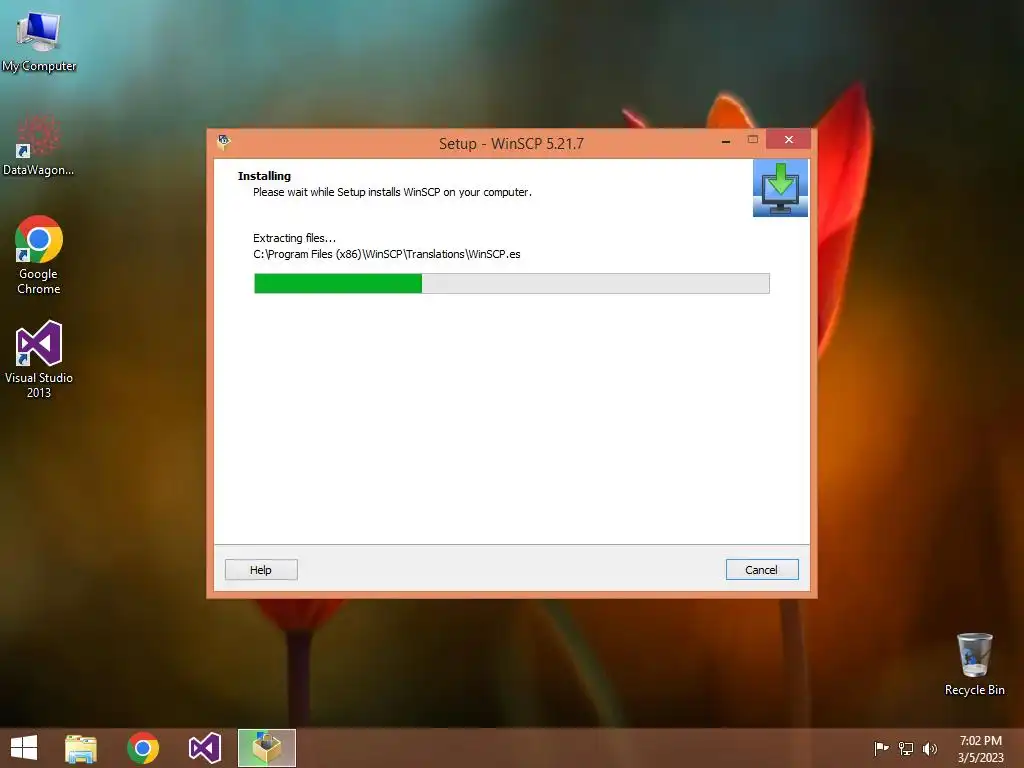Open Action Center flag in system tray

pyautogui.click(x=881, y=748)
